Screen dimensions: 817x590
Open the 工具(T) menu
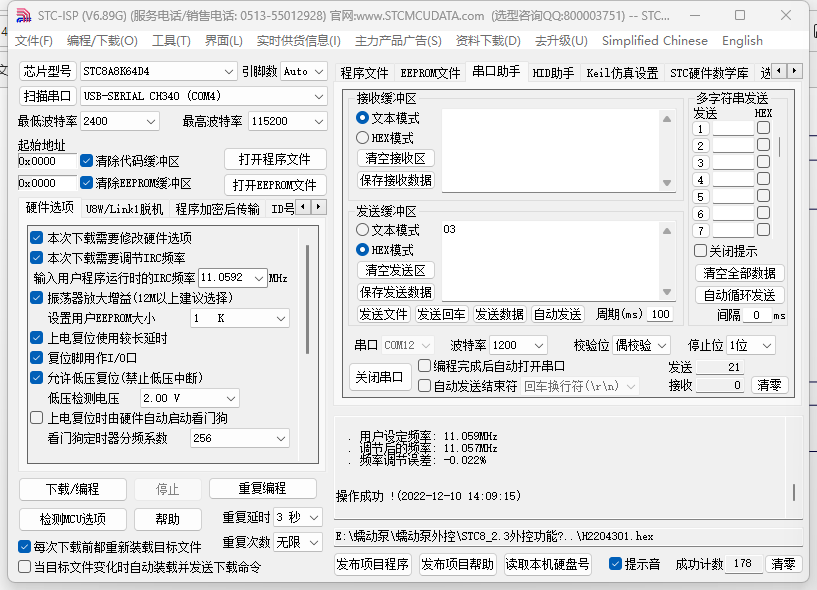(171, 41)
